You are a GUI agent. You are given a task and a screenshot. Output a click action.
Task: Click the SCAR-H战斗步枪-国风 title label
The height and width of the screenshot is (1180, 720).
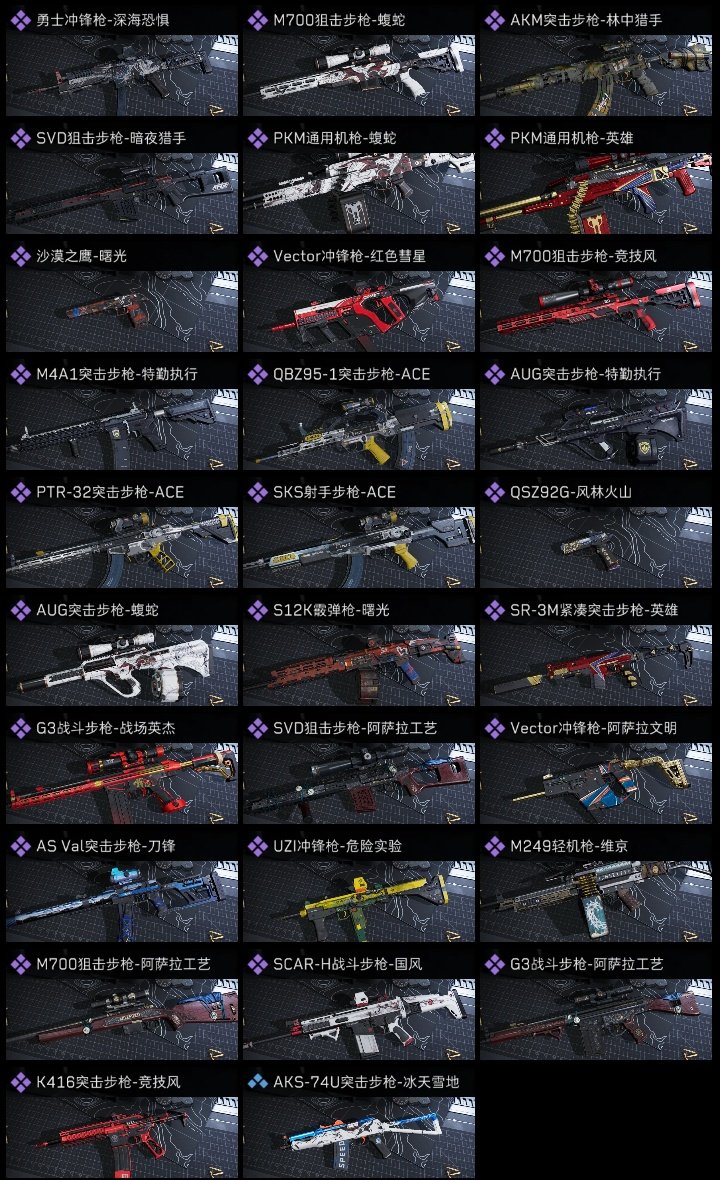click(348, 964)
